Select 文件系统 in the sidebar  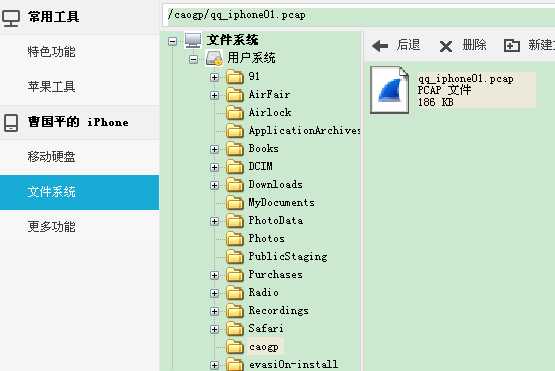[79, 192]
